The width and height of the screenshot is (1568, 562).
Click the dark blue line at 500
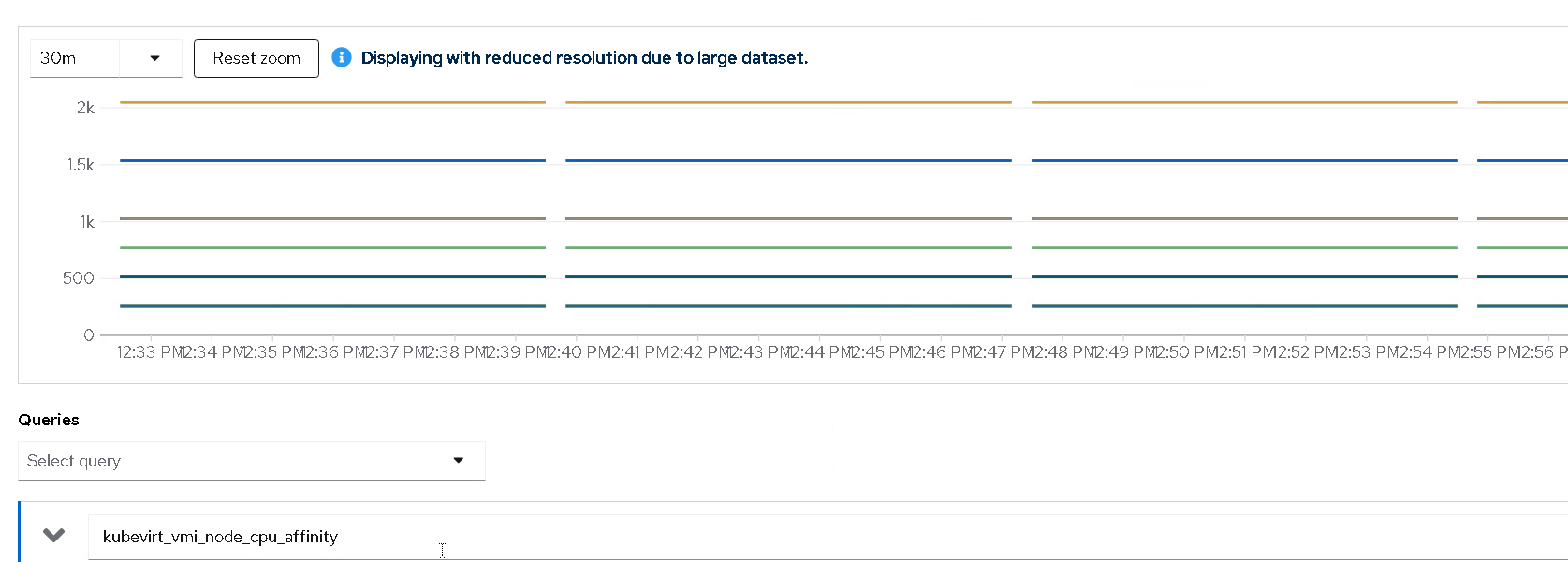(332, 277)
